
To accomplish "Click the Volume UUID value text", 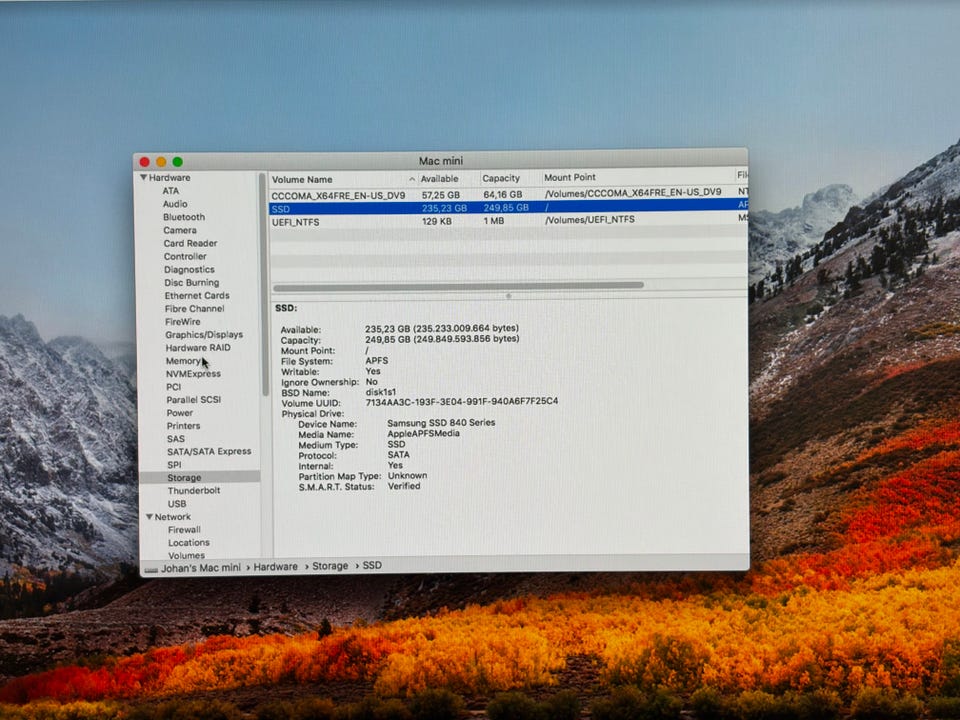I will 462,402.
